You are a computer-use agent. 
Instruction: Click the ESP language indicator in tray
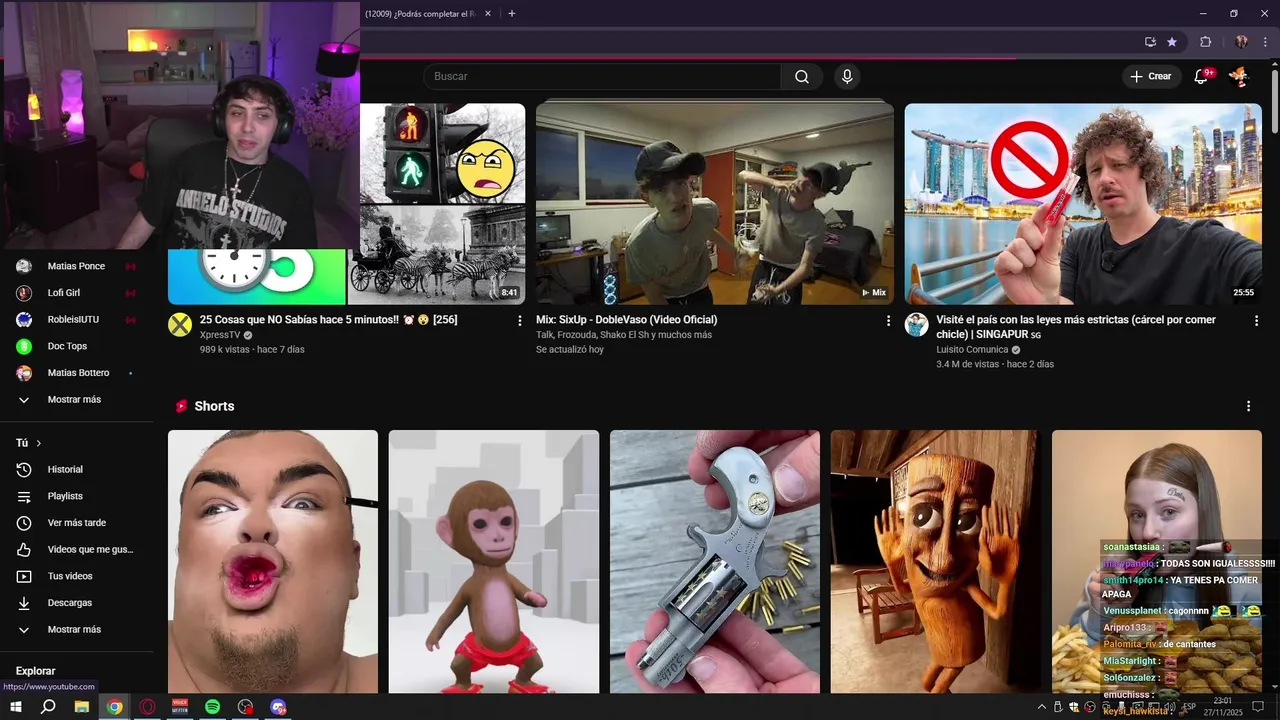1189,707
